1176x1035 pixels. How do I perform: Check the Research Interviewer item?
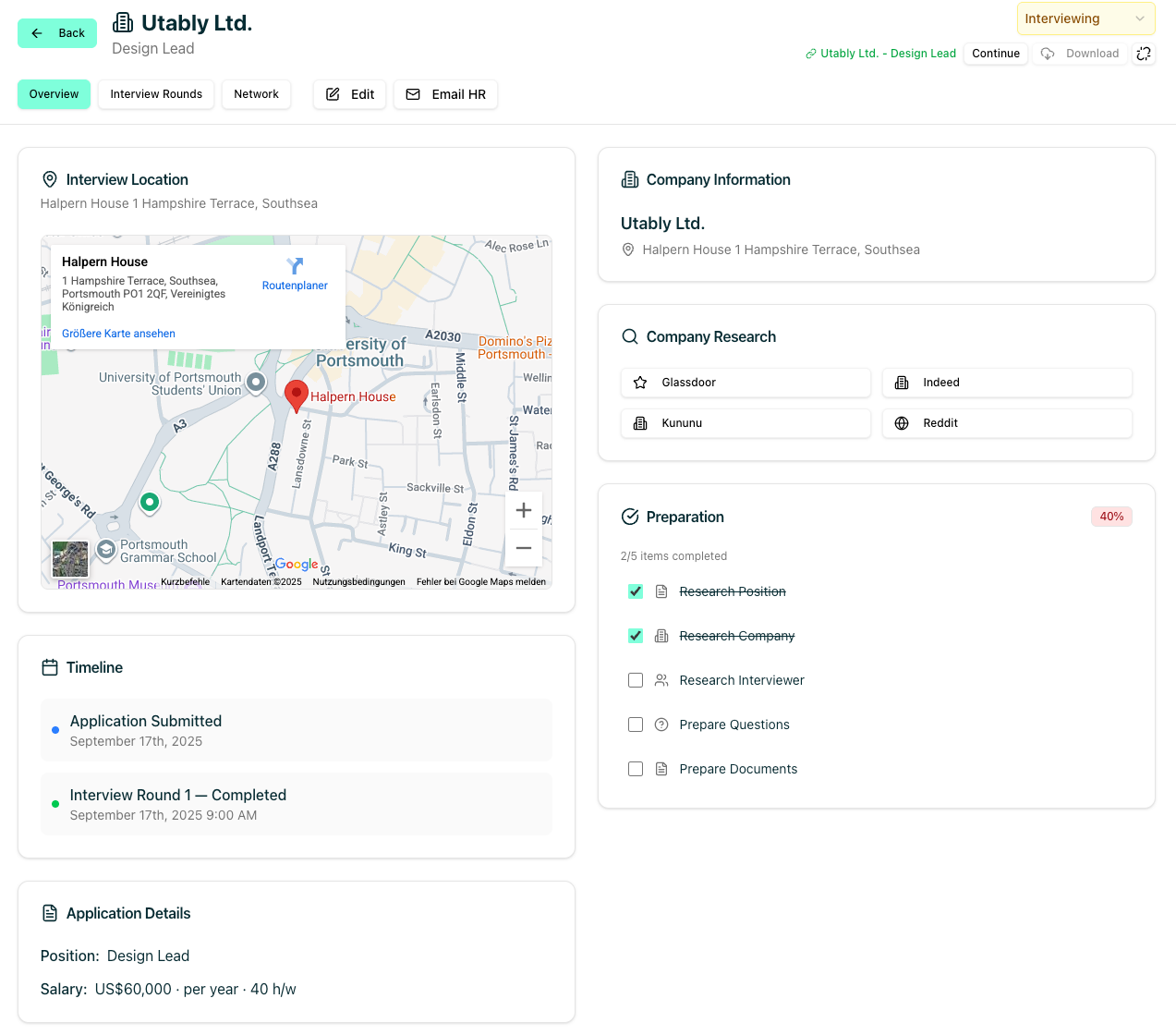(x=636, y=680)
